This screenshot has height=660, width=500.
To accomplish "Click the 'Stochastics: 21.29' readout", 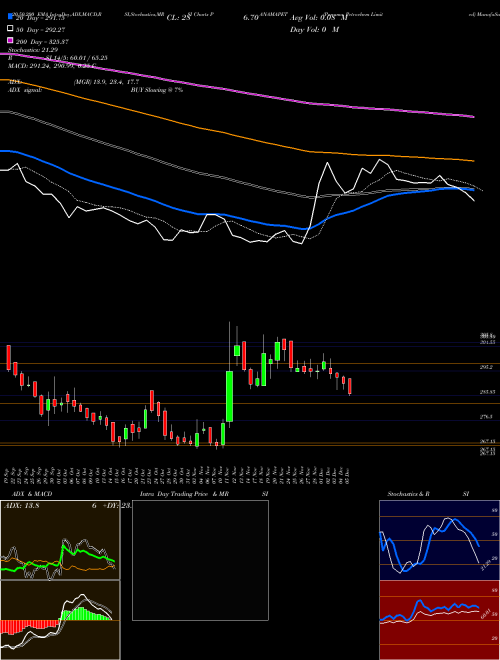I will pyautogui.click(x=32, y=50).
